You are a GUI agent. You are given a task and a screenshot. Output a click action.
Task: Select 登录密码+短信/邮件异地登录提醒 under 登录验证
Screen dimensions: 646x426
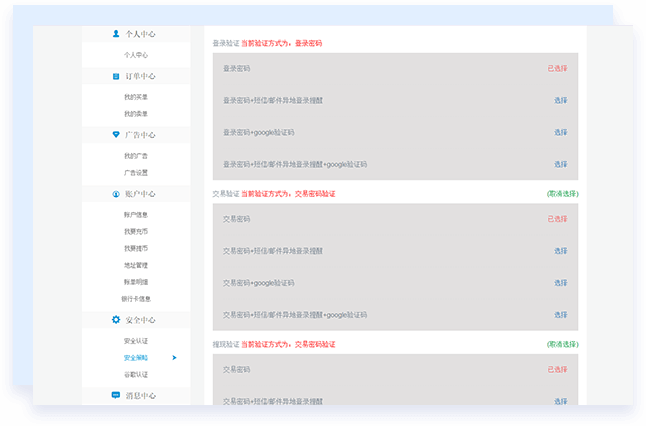coord(560,100)
